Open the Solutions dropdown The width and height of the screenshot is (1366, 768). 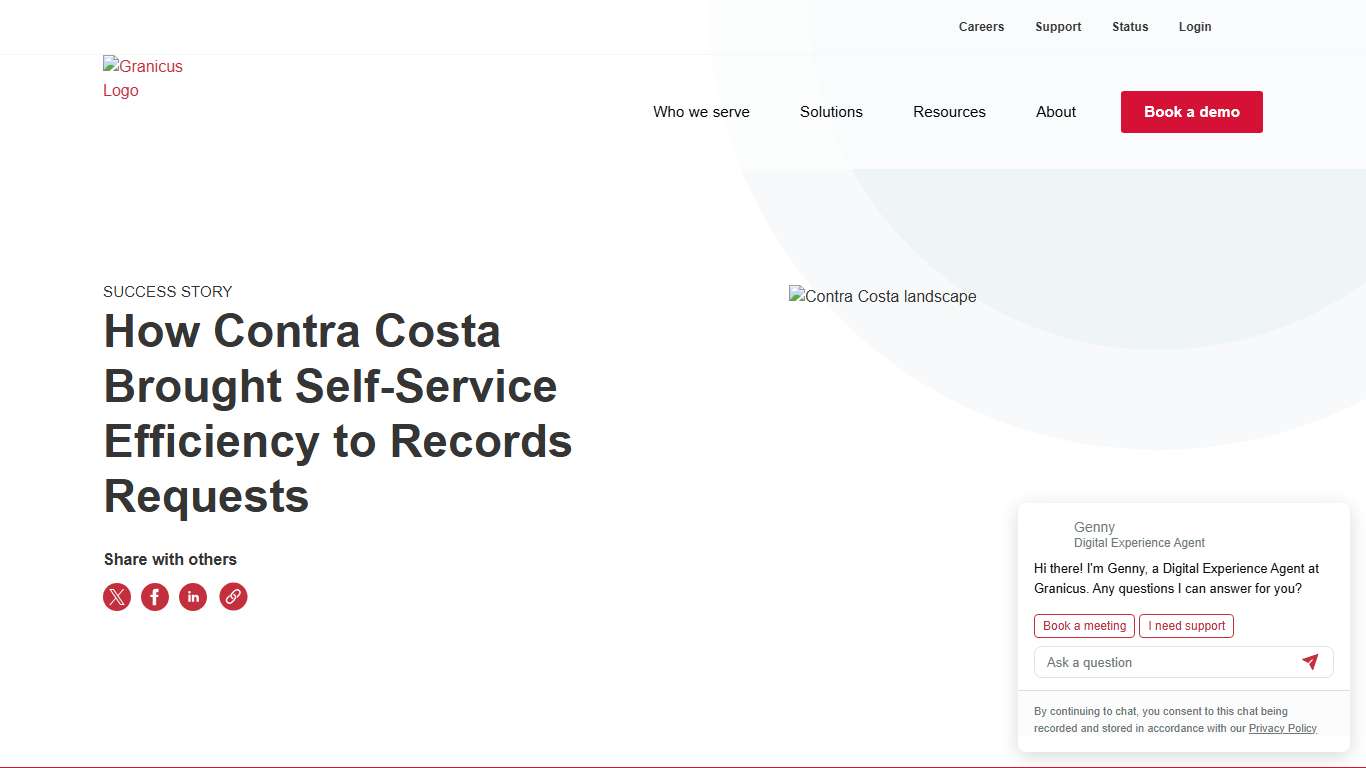(831, 112)
